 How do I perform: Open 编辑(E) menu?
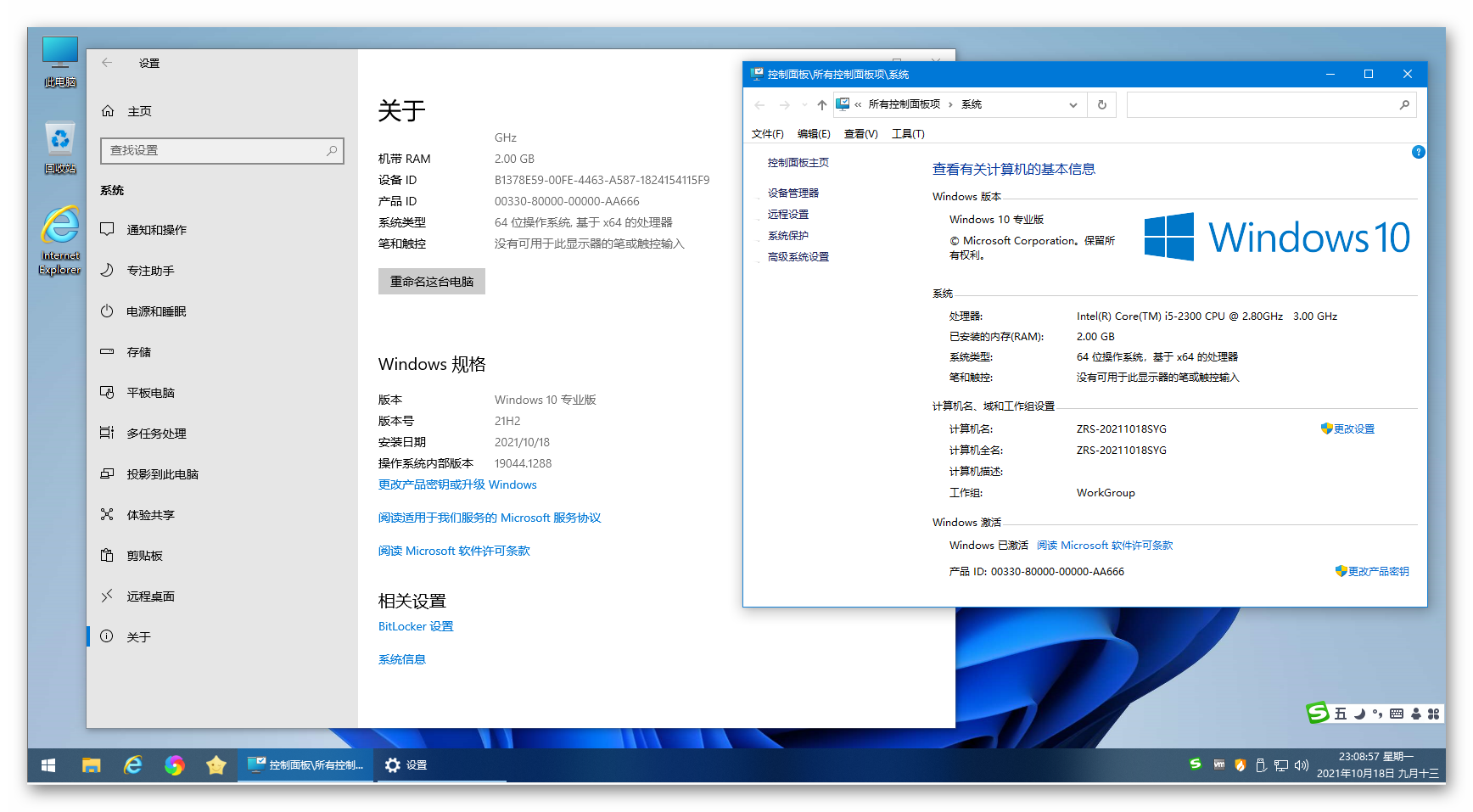pos(814,134)
